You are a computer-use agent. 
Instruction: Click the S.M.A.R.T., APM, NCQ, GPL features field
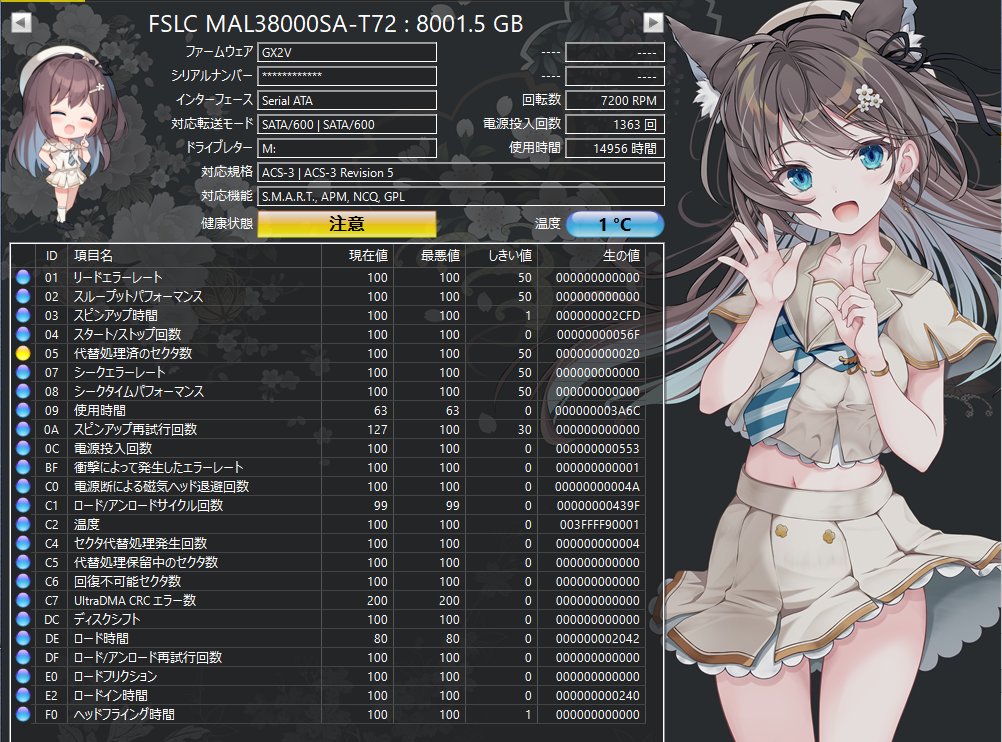461,196
